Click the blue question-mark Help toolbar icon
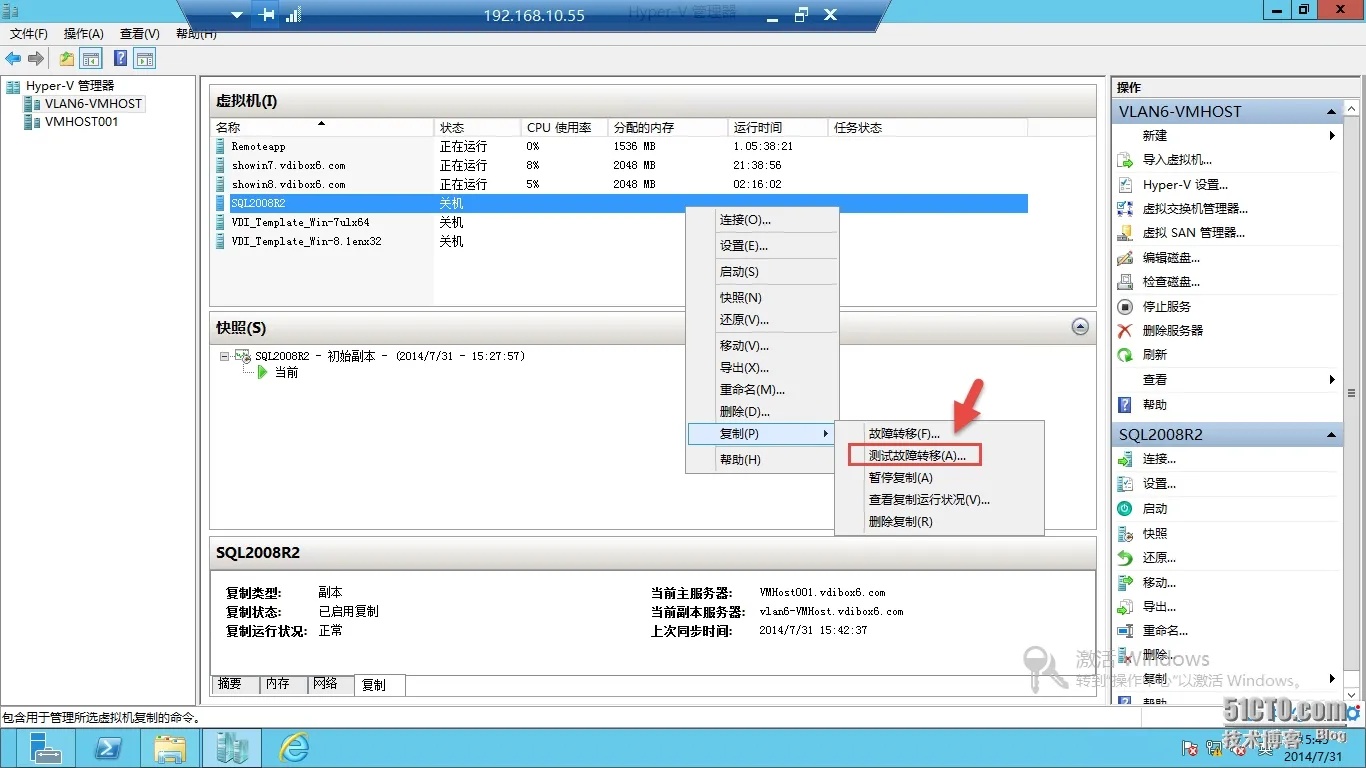Screen dimensions: 1366x768 point(121,59)
